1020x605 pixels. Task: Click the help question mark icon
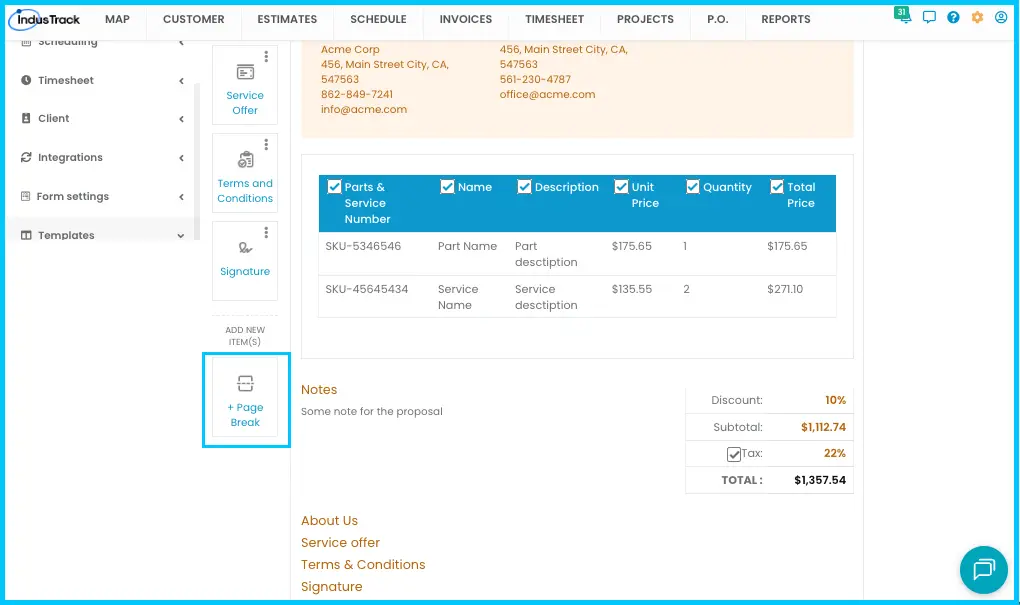point(953,18)
